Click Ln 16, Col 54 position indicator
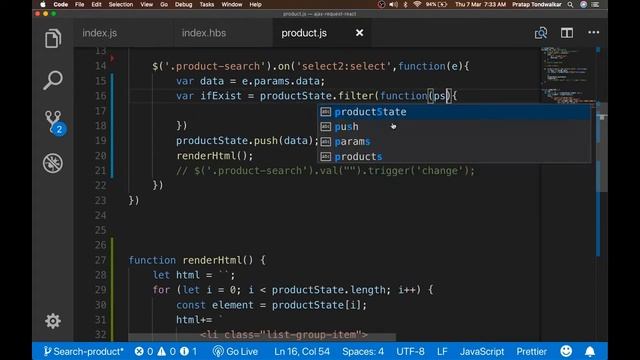Viewport: 640px width, 360px height. [x=302, y=351]
